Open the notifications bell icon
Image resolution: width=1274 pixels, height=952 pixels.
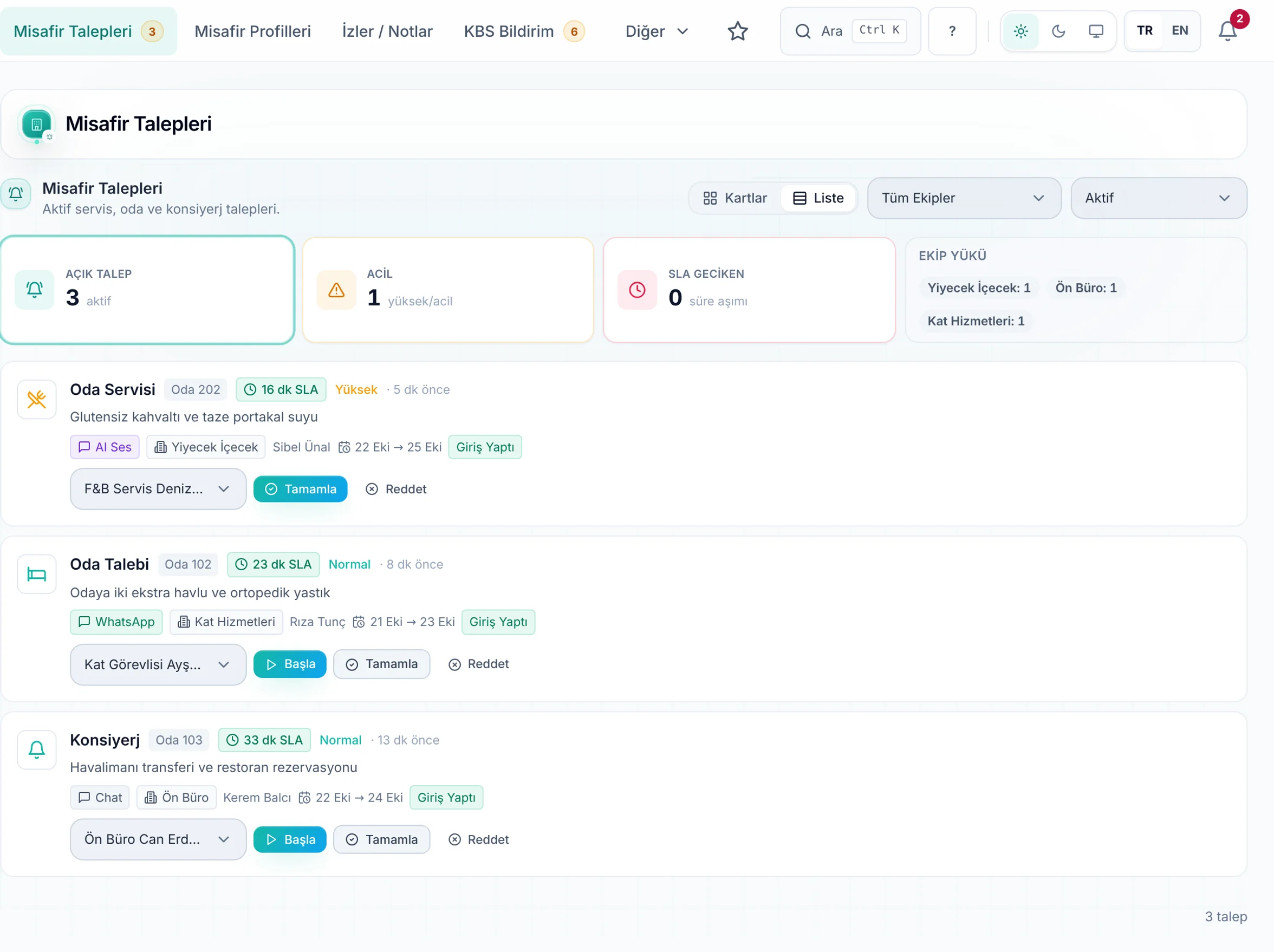(x=1227, y=30)
